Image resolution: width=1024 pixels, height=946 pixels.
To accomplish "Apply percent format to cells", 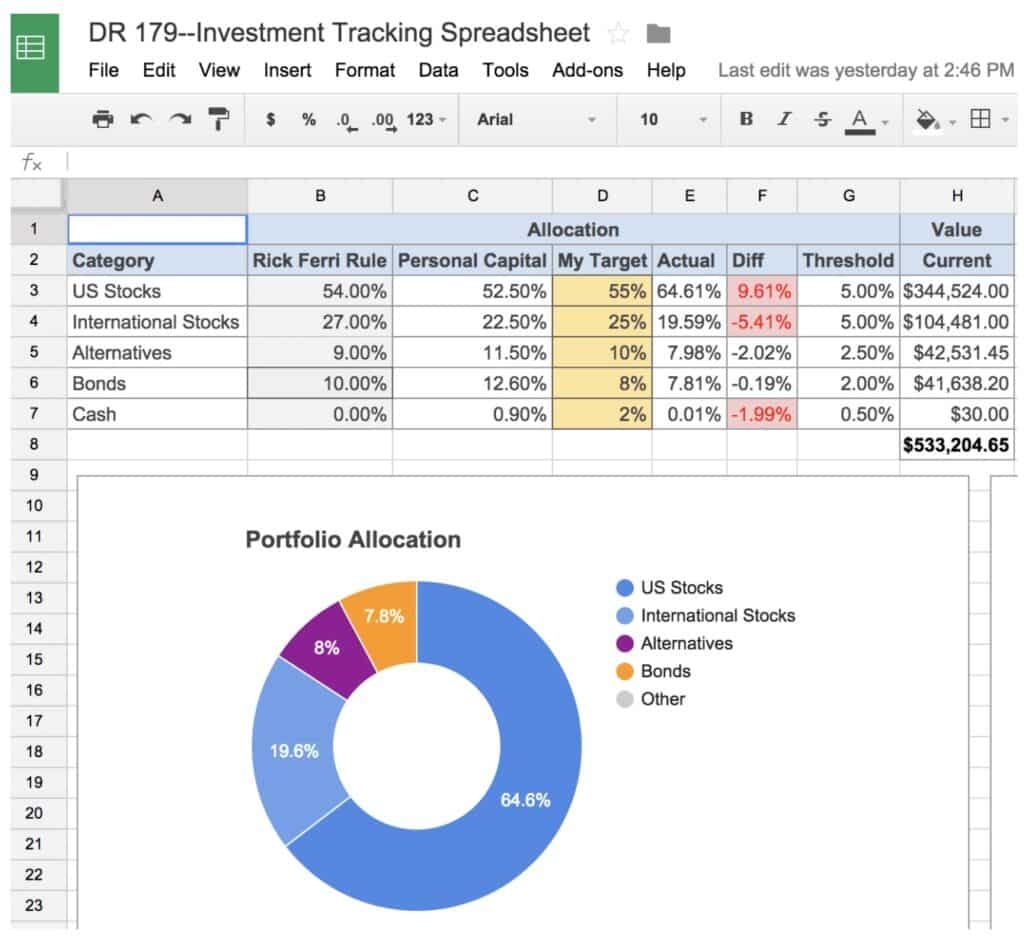I will point(309,119).
